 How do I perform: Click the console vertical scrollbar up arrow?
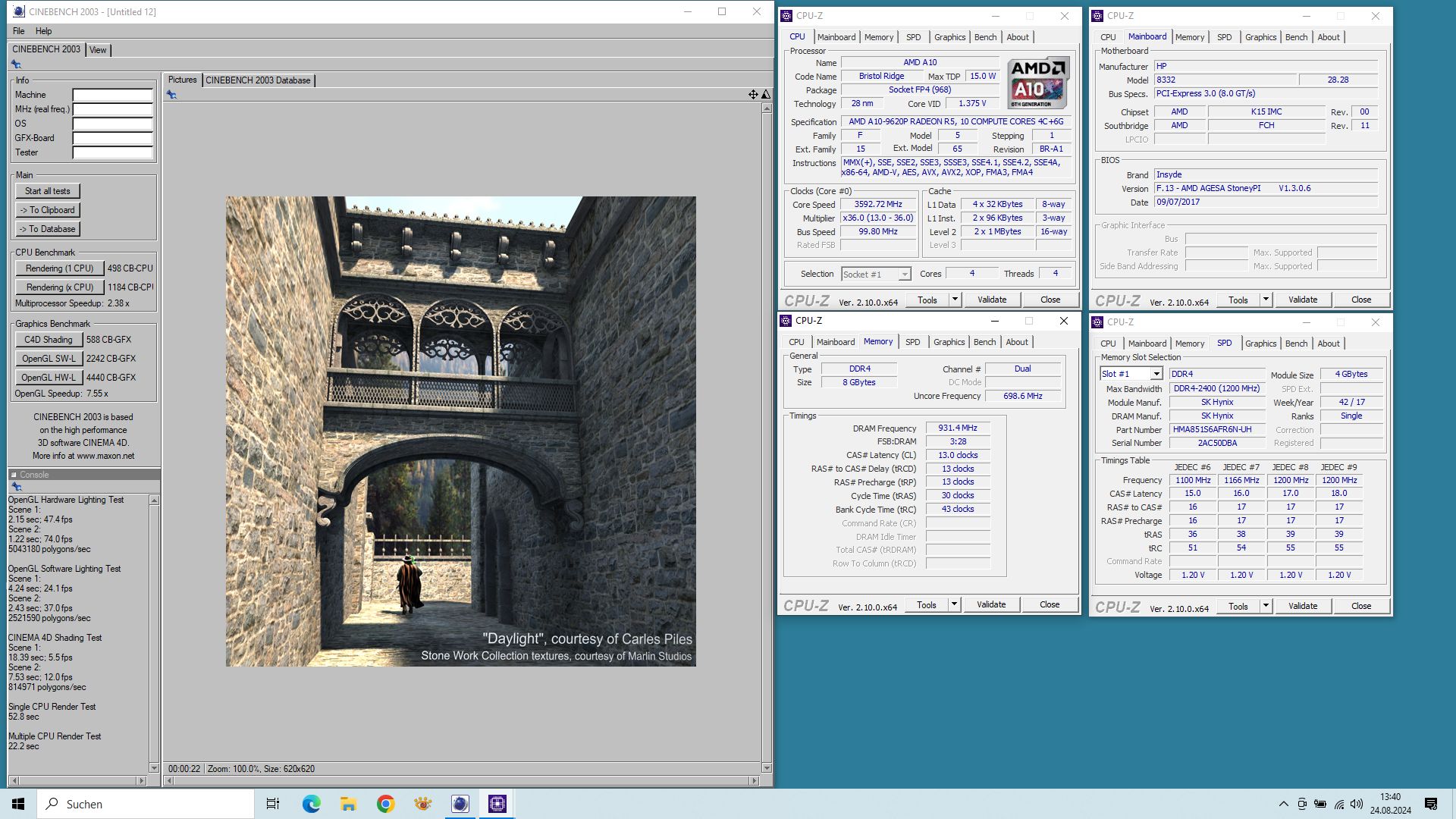(x=155, y=500)
